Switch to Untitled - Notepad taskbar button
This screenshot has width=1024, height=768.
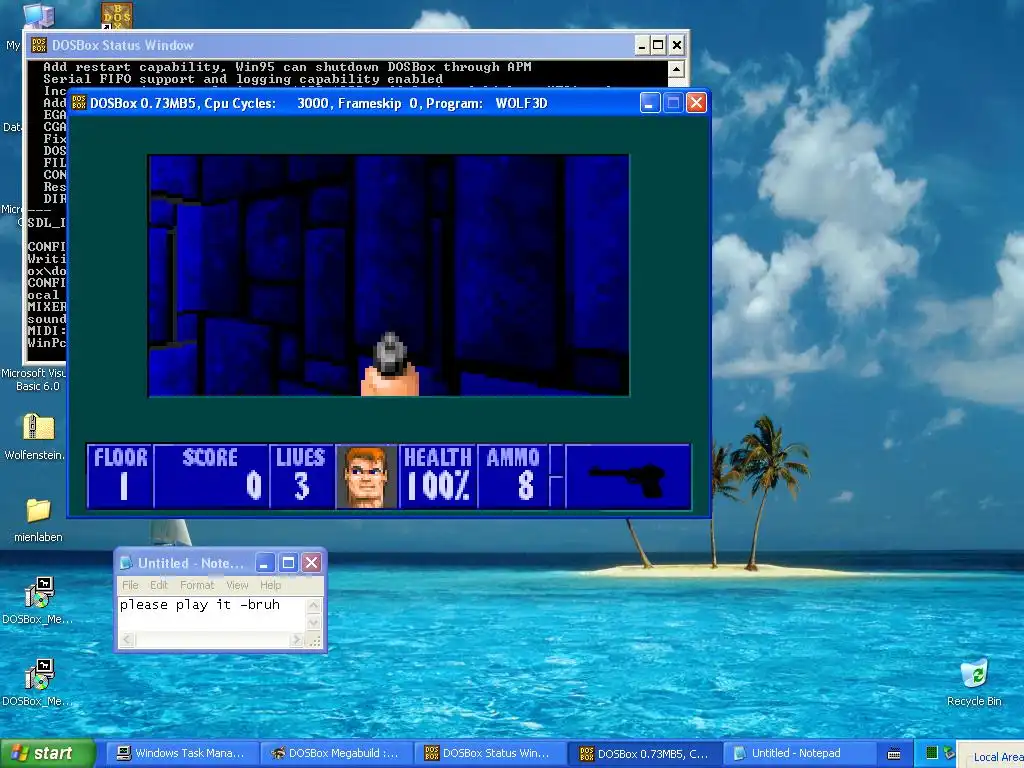pos(798,754)
